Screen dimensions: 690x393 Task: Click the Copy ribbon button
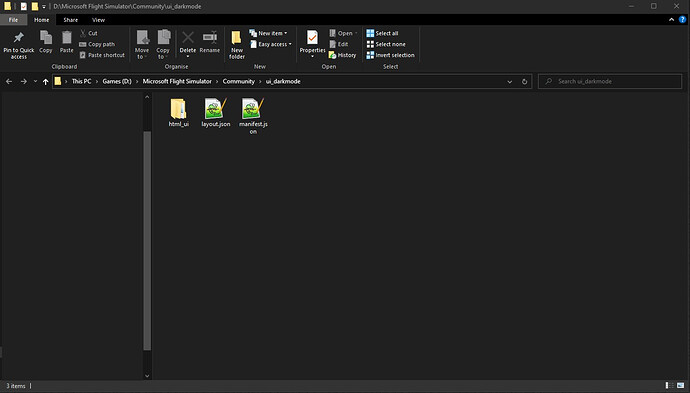(x=46, y=42)
